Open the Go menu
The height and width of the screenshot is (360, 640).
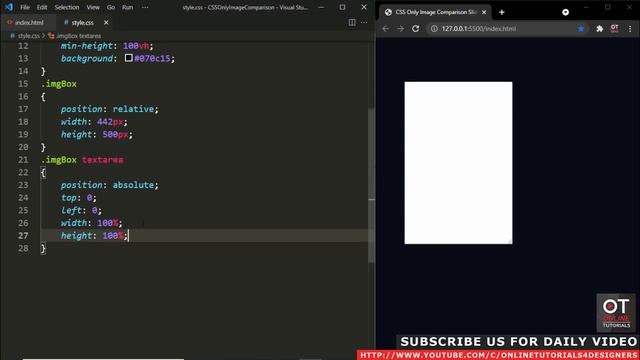click(111, 7)
